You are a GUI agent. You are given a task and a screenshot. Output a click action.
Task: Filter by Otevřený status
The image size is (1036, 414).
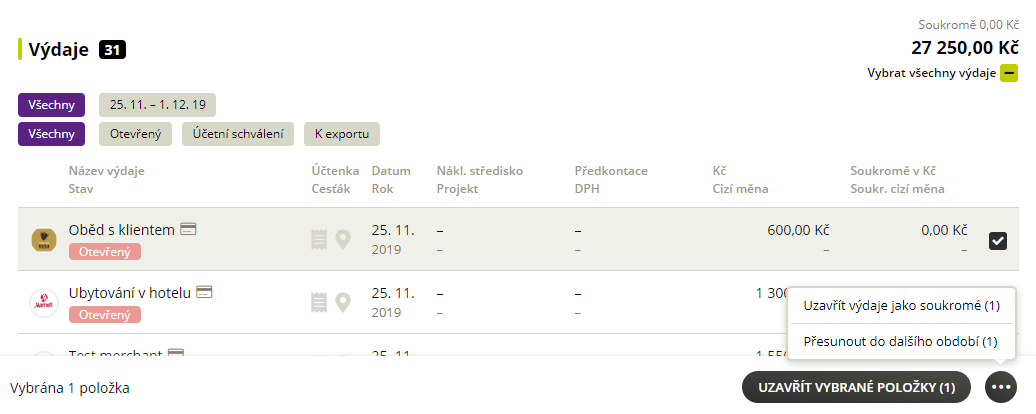(135, 134)
